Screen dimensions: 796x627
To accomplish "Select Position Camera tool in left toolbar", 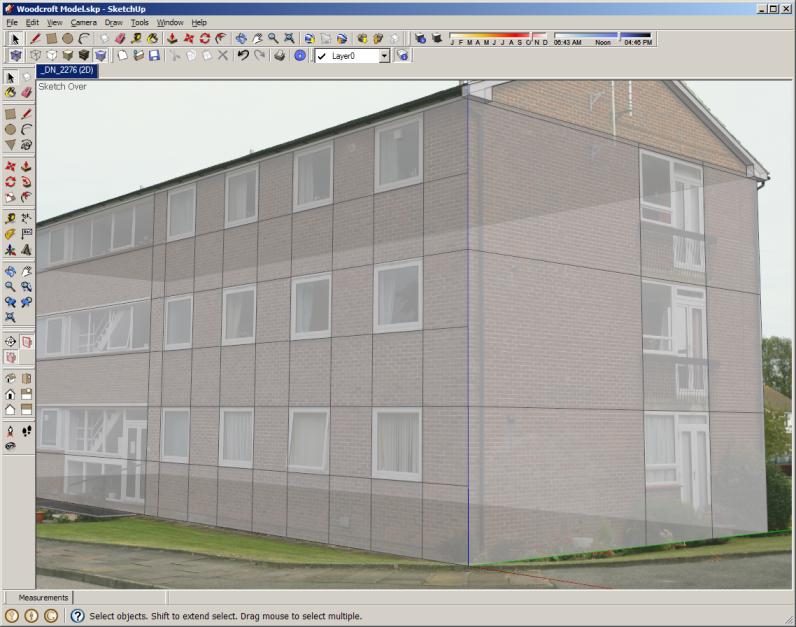I will coord(10,432).
